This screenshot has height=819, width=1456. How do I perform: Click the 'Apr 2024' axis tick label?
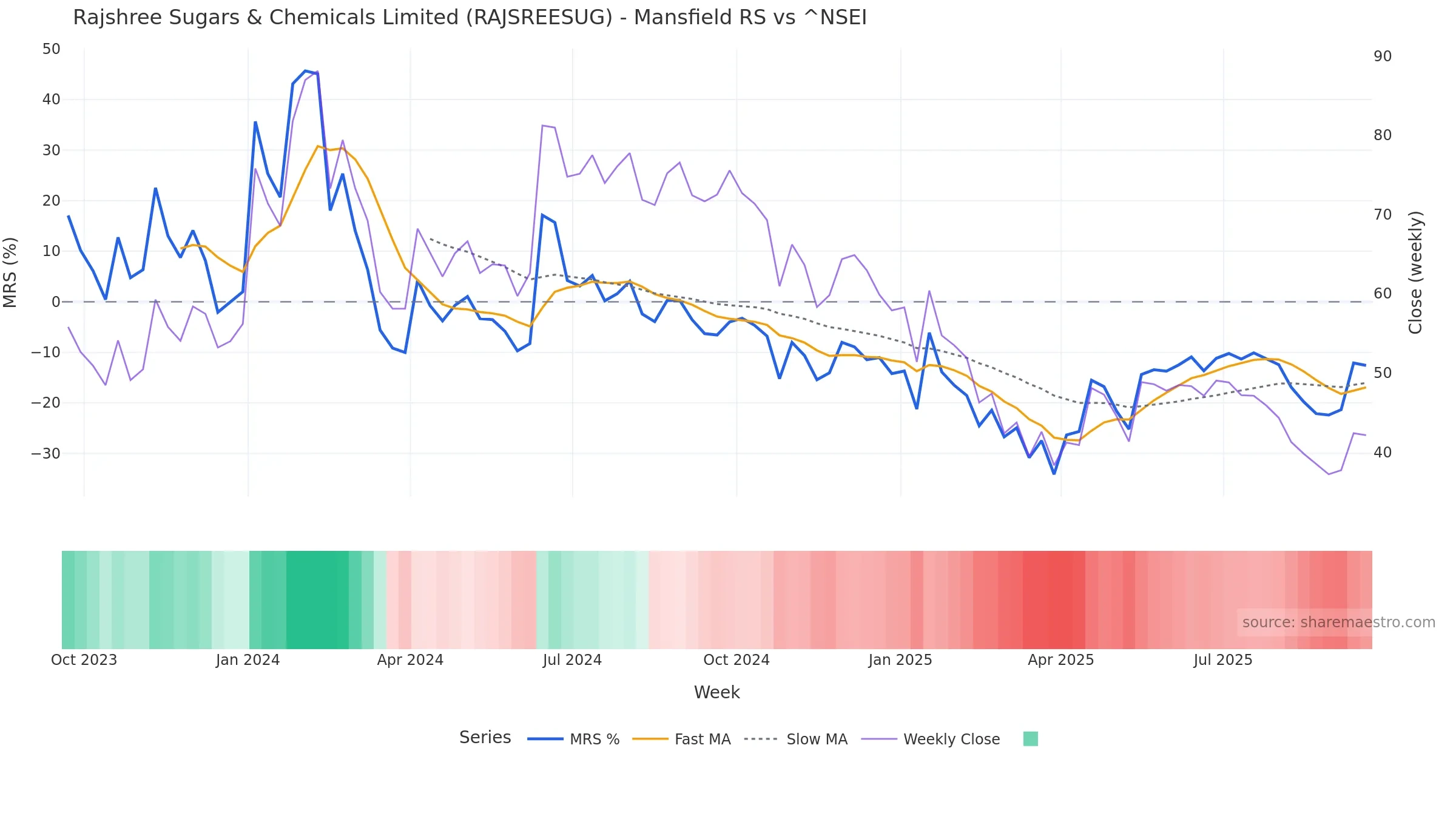pyautogui.click(x=410, y=660)
